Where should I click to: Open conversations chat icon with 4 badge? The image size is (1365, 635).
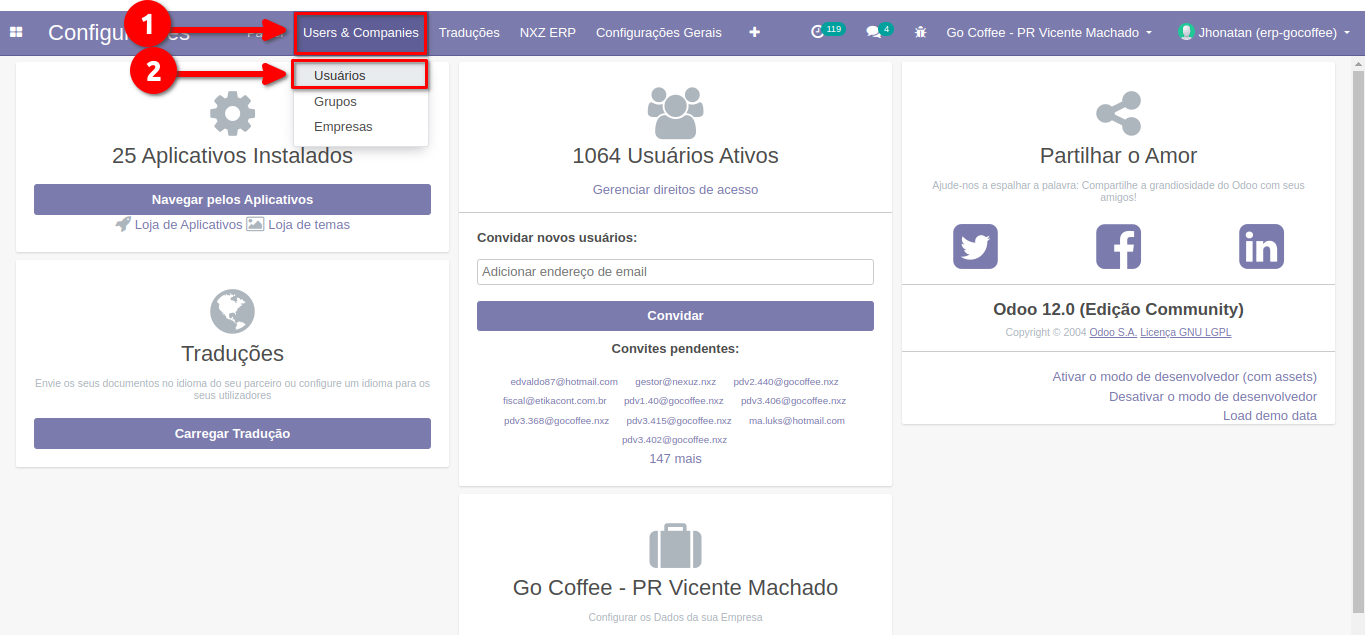[x=874, y=32]
